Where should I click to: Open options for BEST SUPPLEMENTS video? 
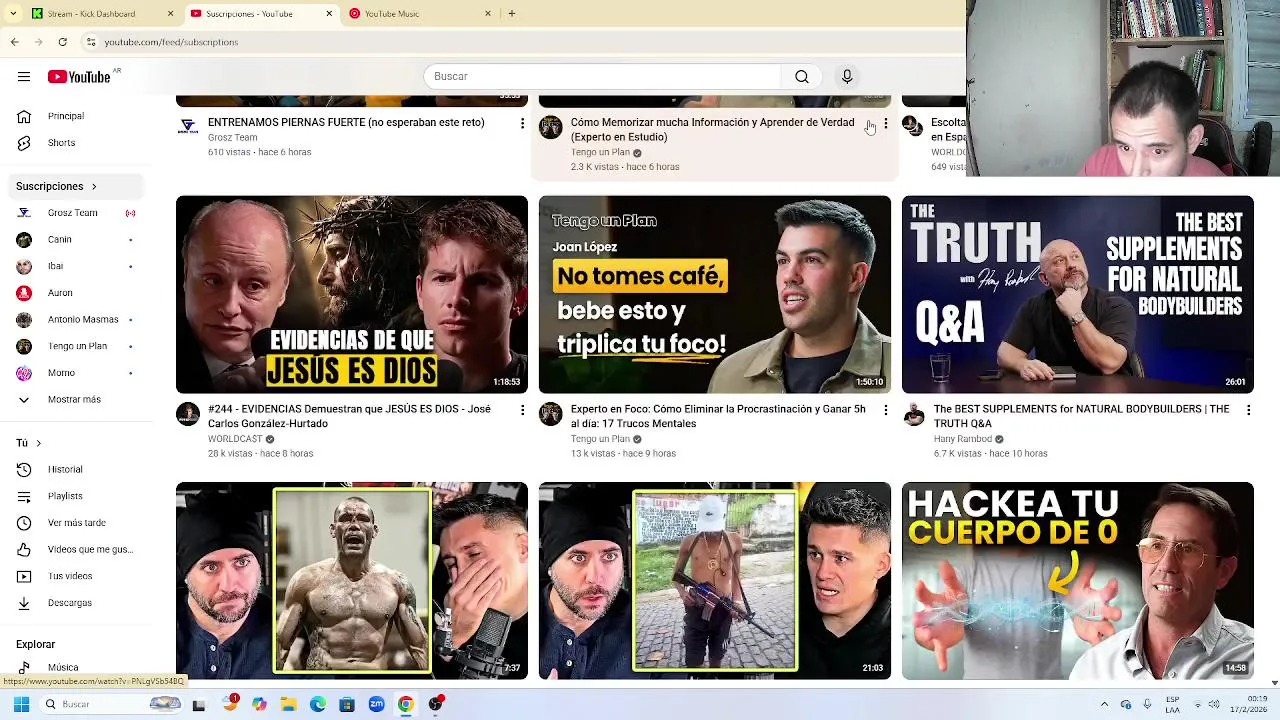(x=1248, y=410)
